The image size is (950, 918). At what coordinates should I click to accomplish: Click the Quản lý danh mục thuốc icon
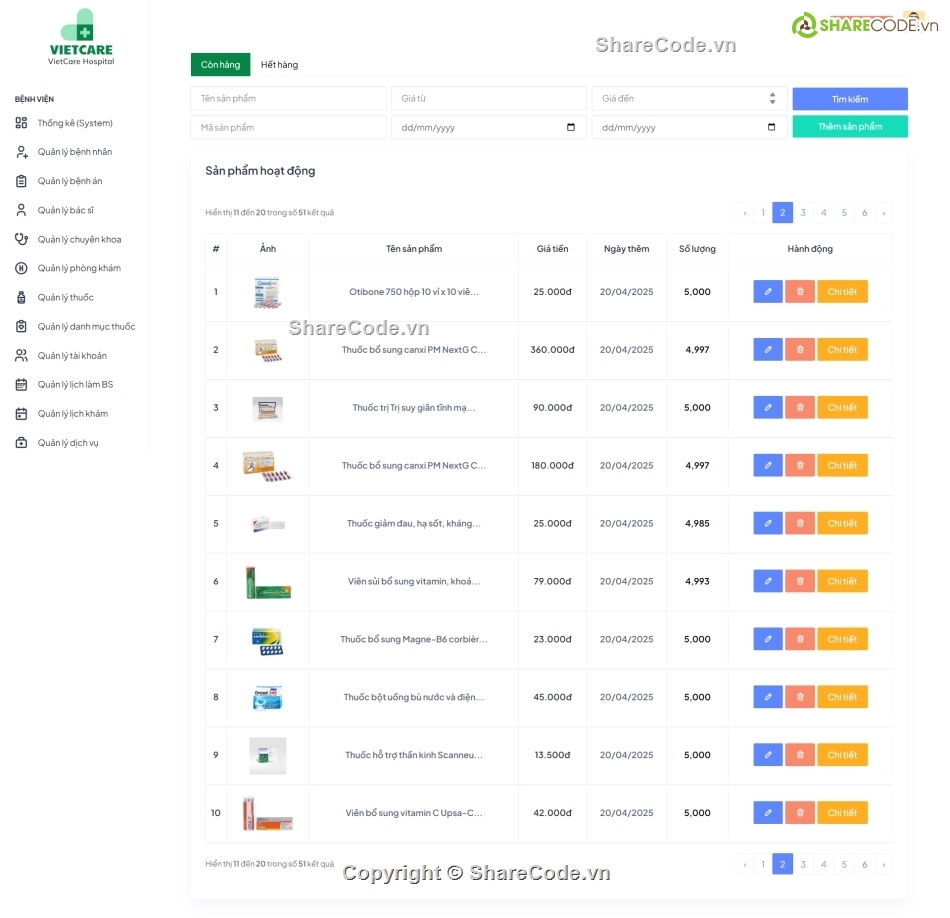pos(21,327)
